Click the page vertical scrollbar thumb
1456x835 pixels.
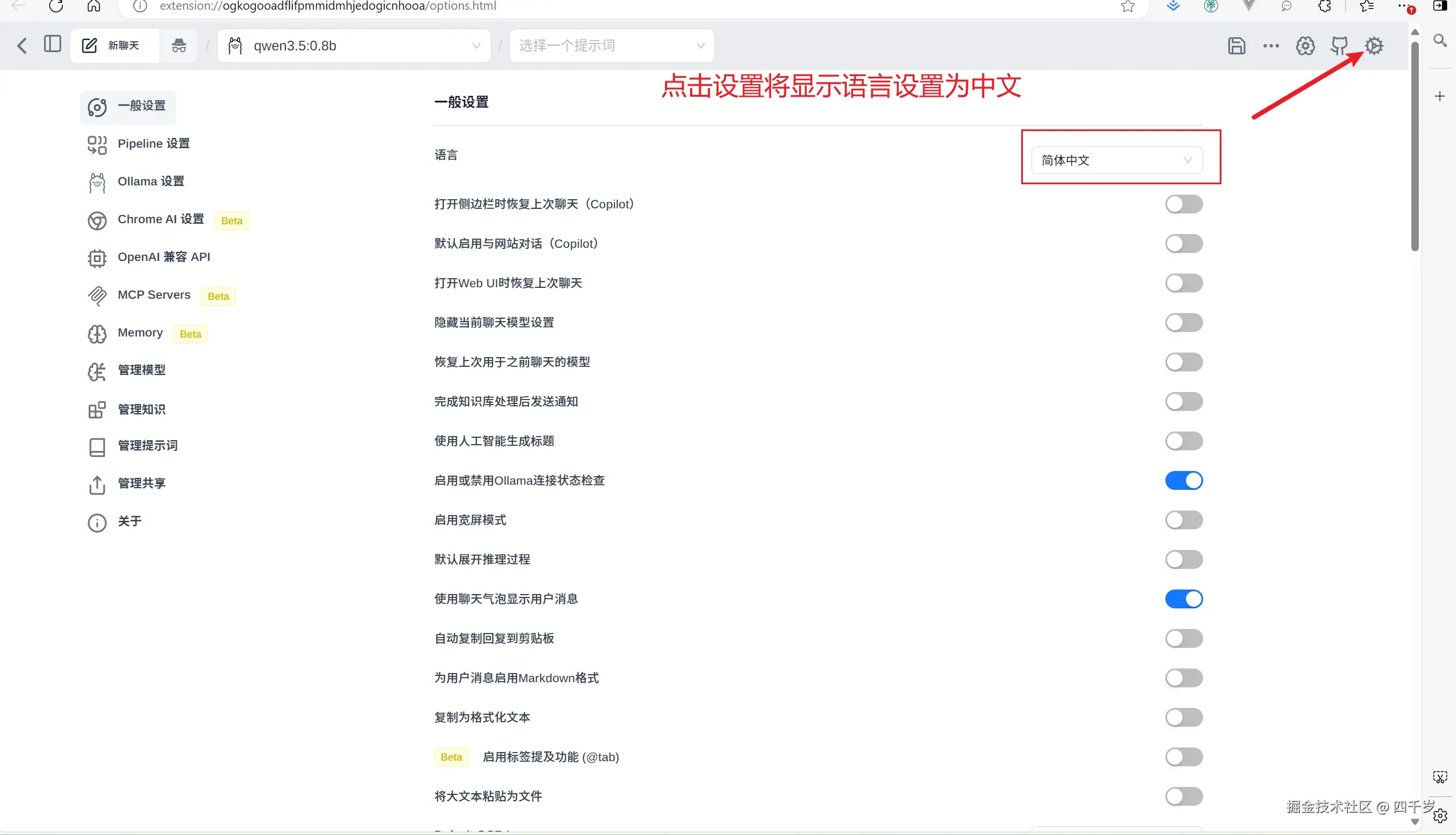point(1415,147)
